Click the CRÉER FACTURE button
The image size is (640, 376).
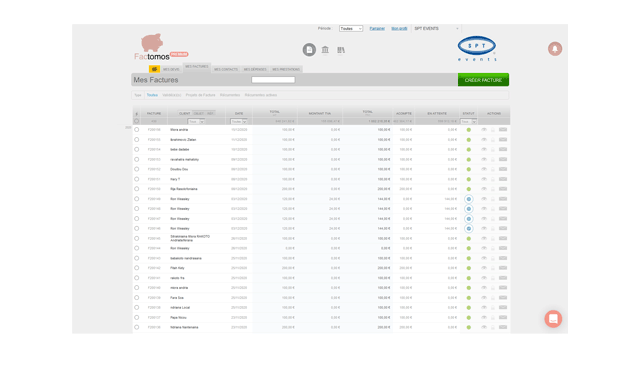point(483,80)
